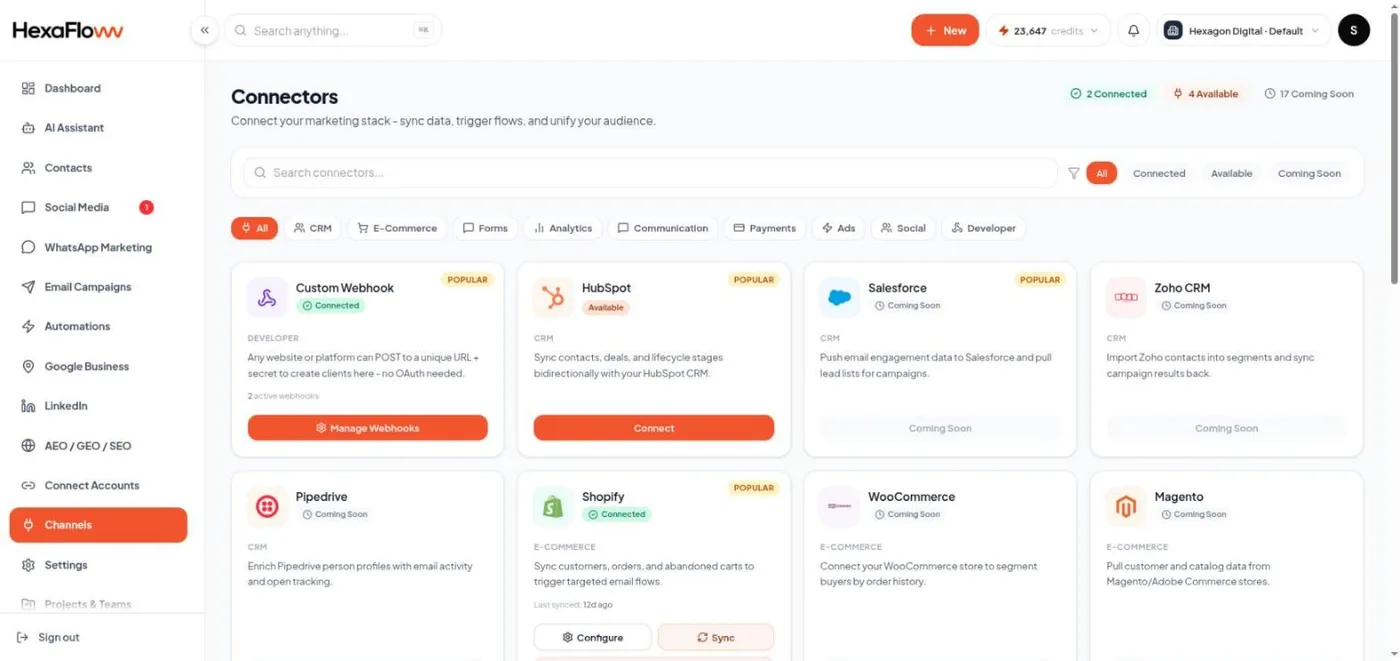Viewport: 1400px width, 661px height.
Task: Open Google Business section
Action: tap(98, 366)
